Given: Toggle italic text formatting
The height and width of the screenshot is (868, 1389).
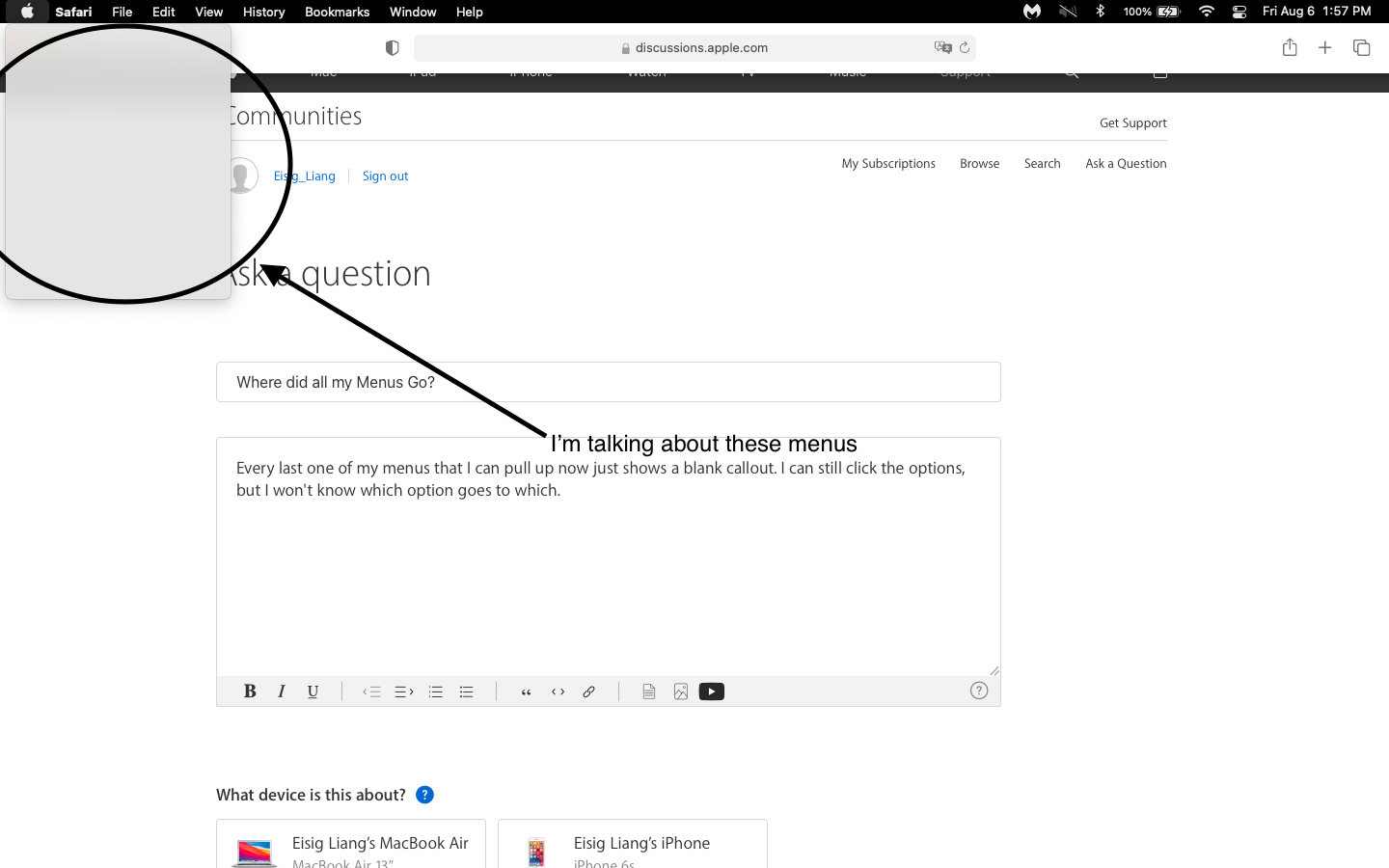Looking at the screenshot, I should click(x=282, y=692).
